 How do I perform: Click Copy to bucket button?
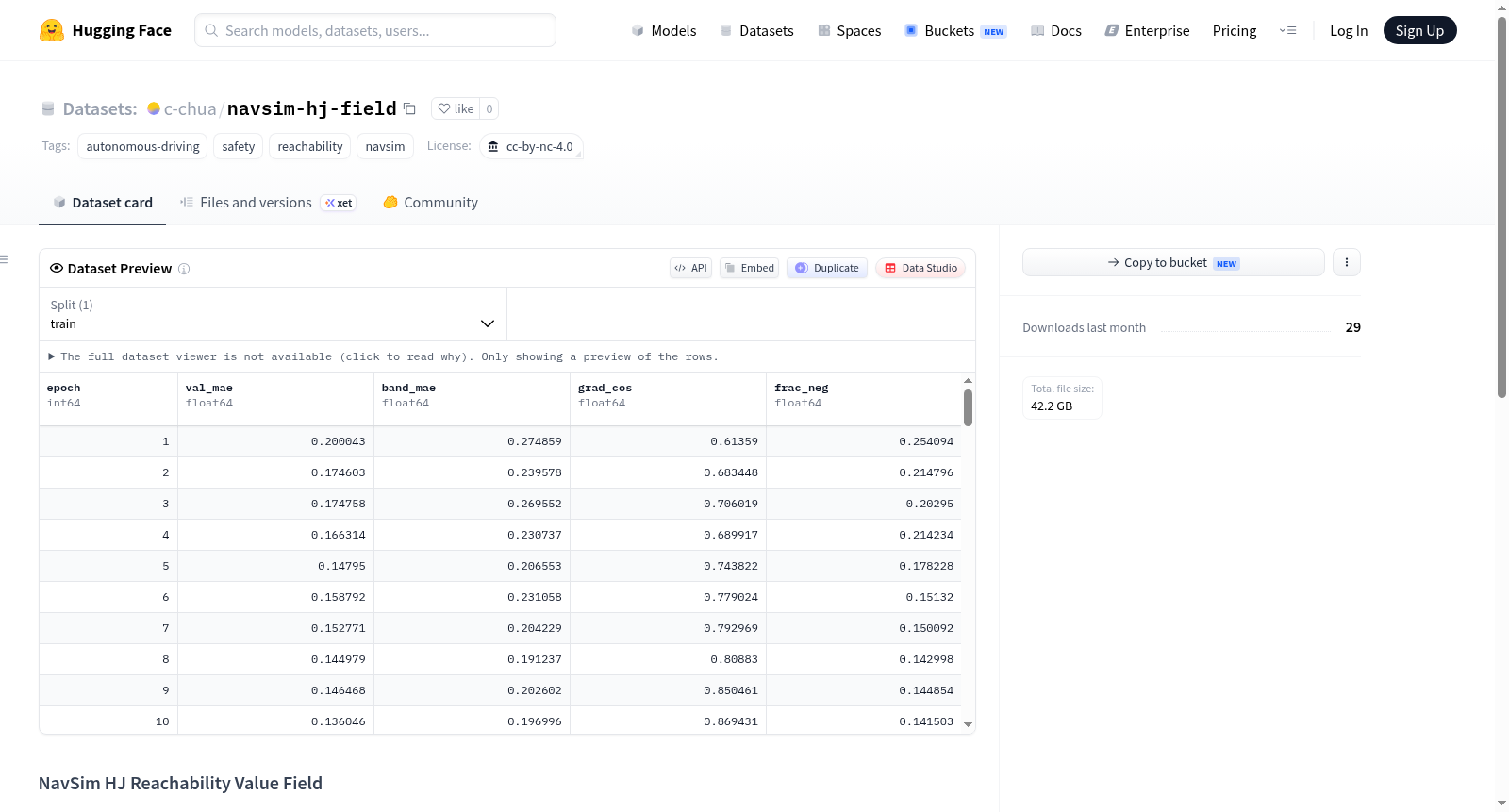[1173, 262]
